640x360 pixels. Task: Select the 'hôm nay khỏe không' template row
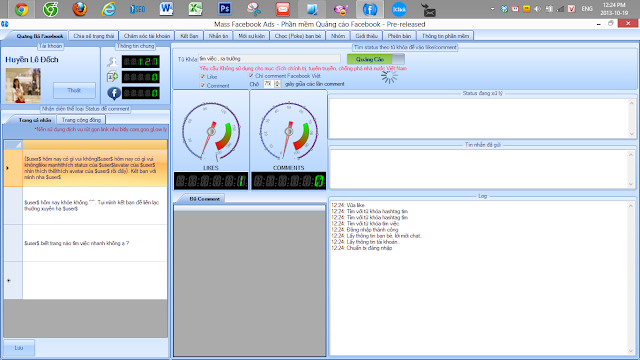coord(86,206)
